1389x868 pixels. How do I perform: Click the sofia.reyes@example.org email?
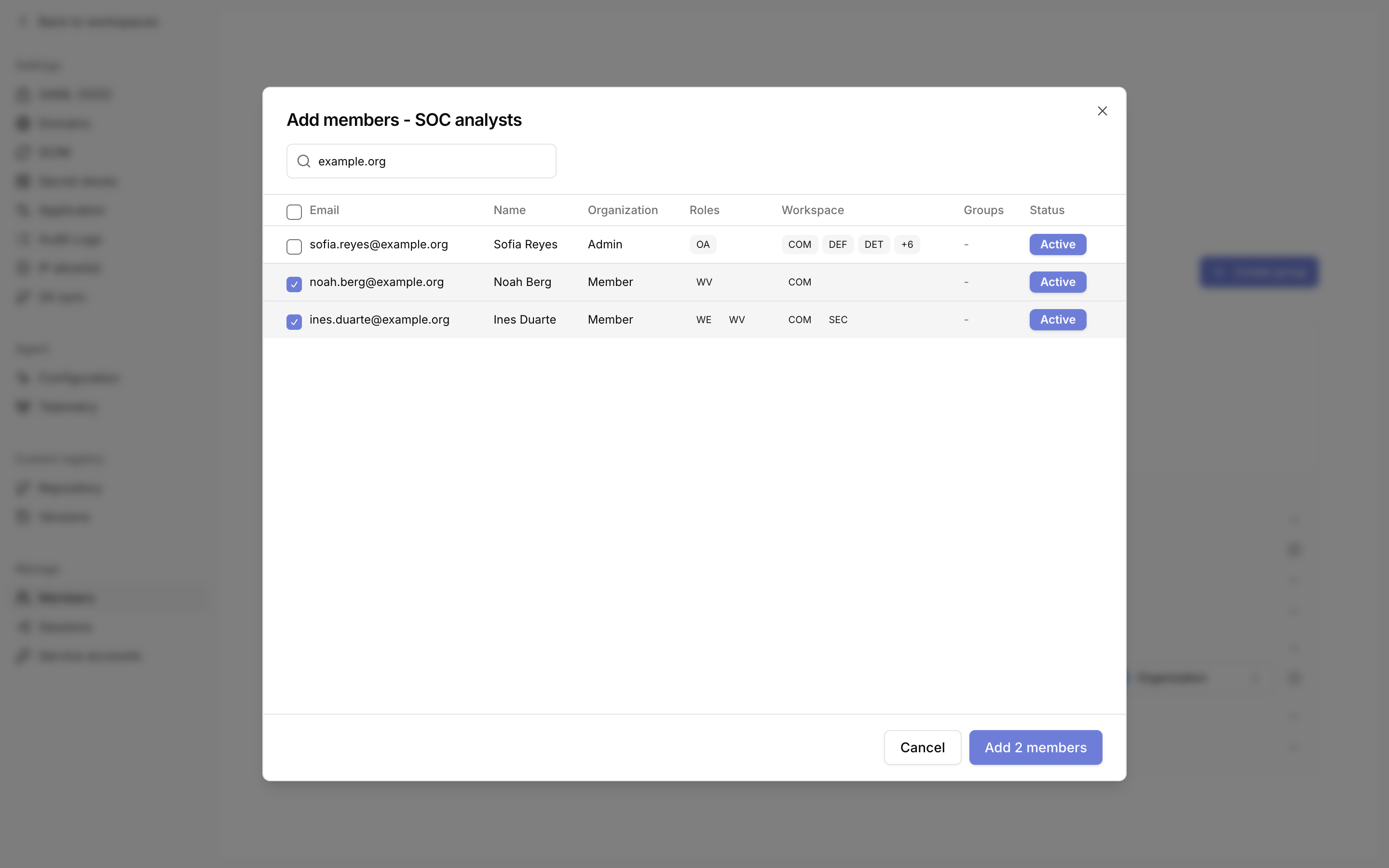(379, 244)
